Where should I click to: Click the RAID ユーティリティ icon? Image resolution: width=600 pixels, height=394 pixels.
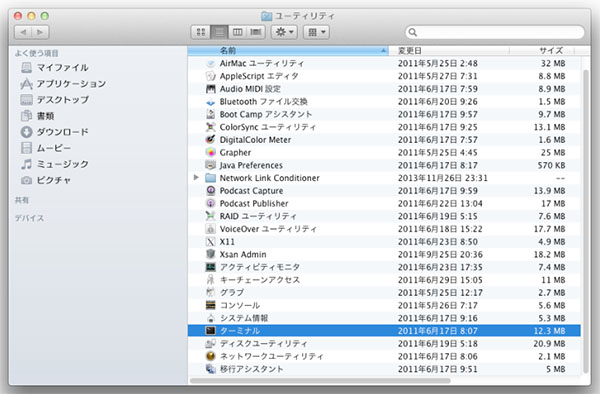[x=210, y=216]
